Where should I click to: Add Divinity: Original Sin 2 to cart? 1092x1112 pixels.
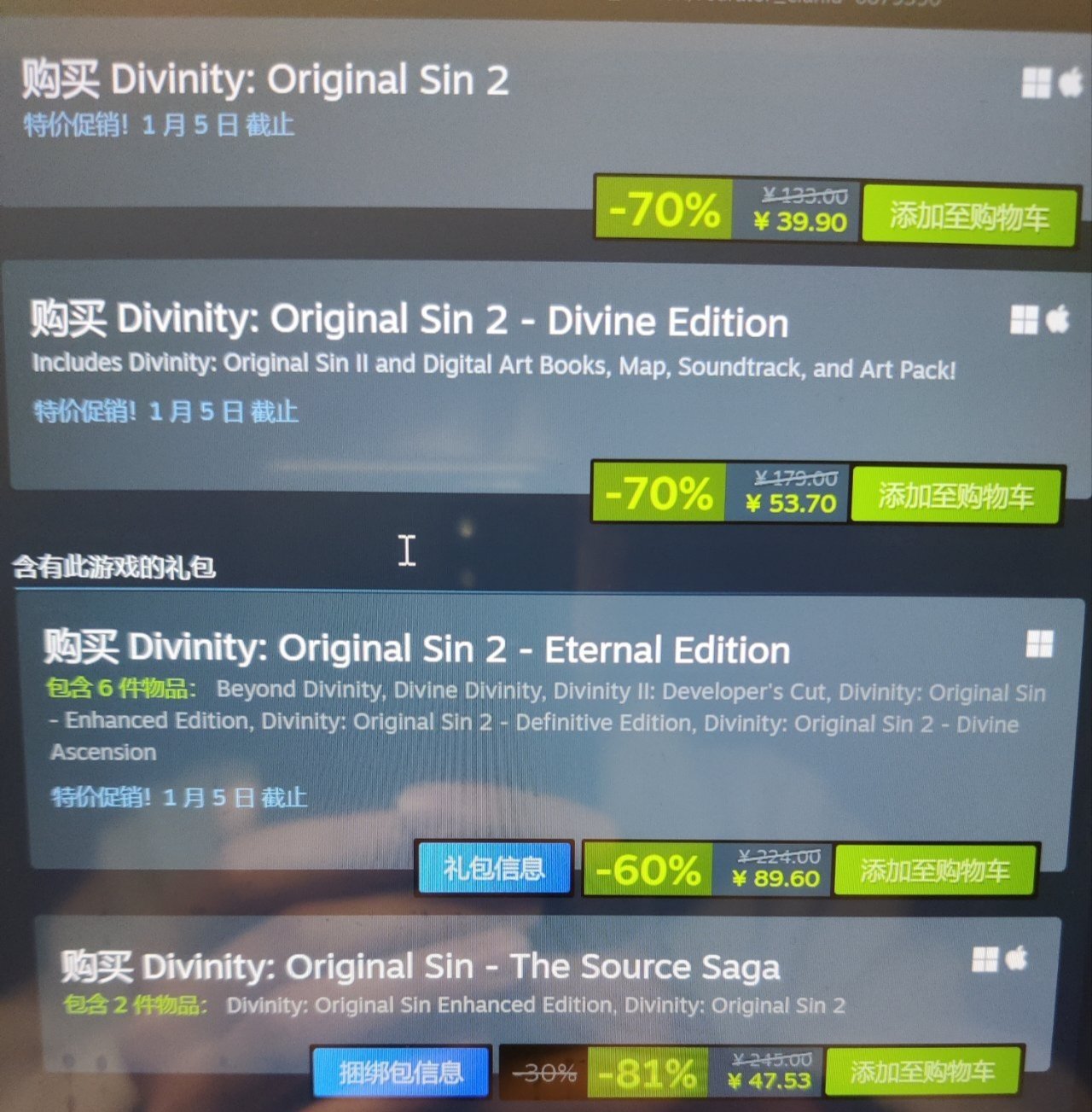point(968,216)
